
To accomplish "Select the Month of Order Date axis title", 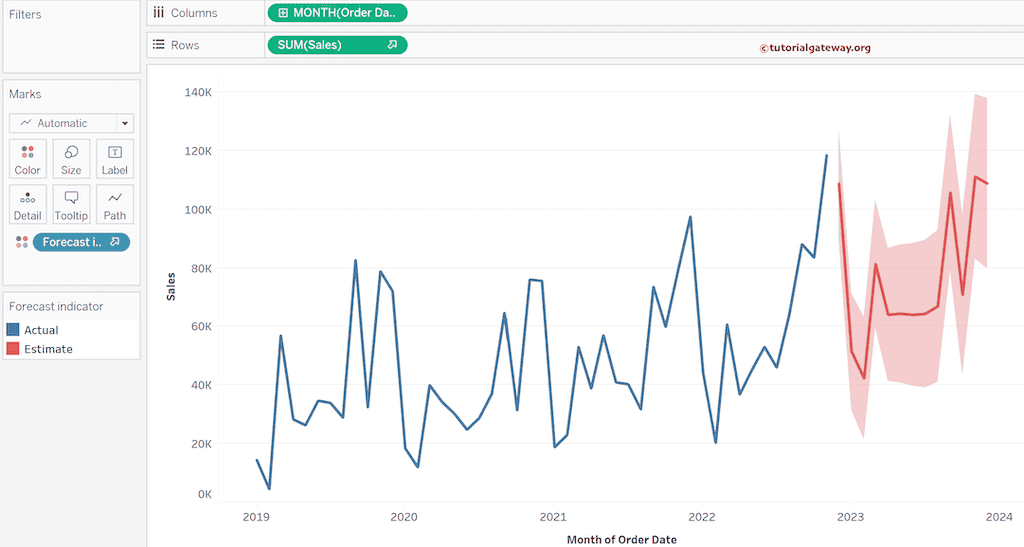I will [621, 539].
